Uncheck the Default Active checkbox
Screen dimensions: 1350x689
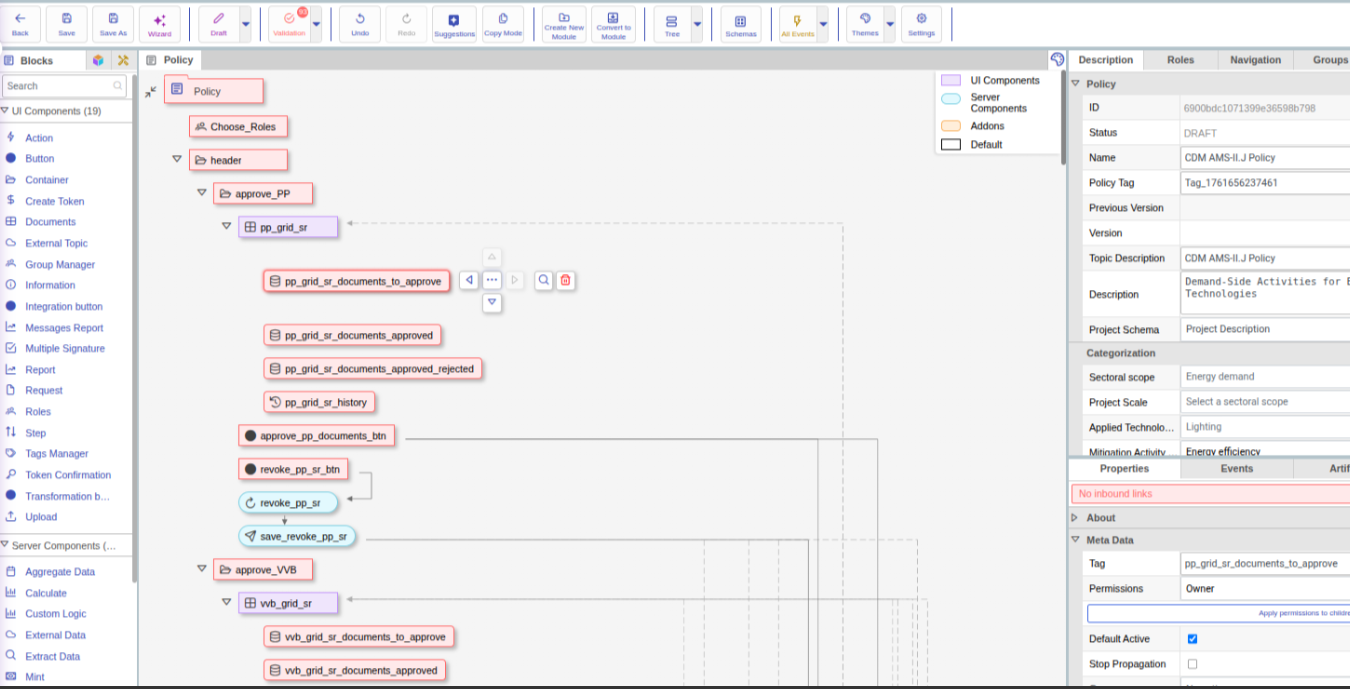point(1192,639)
